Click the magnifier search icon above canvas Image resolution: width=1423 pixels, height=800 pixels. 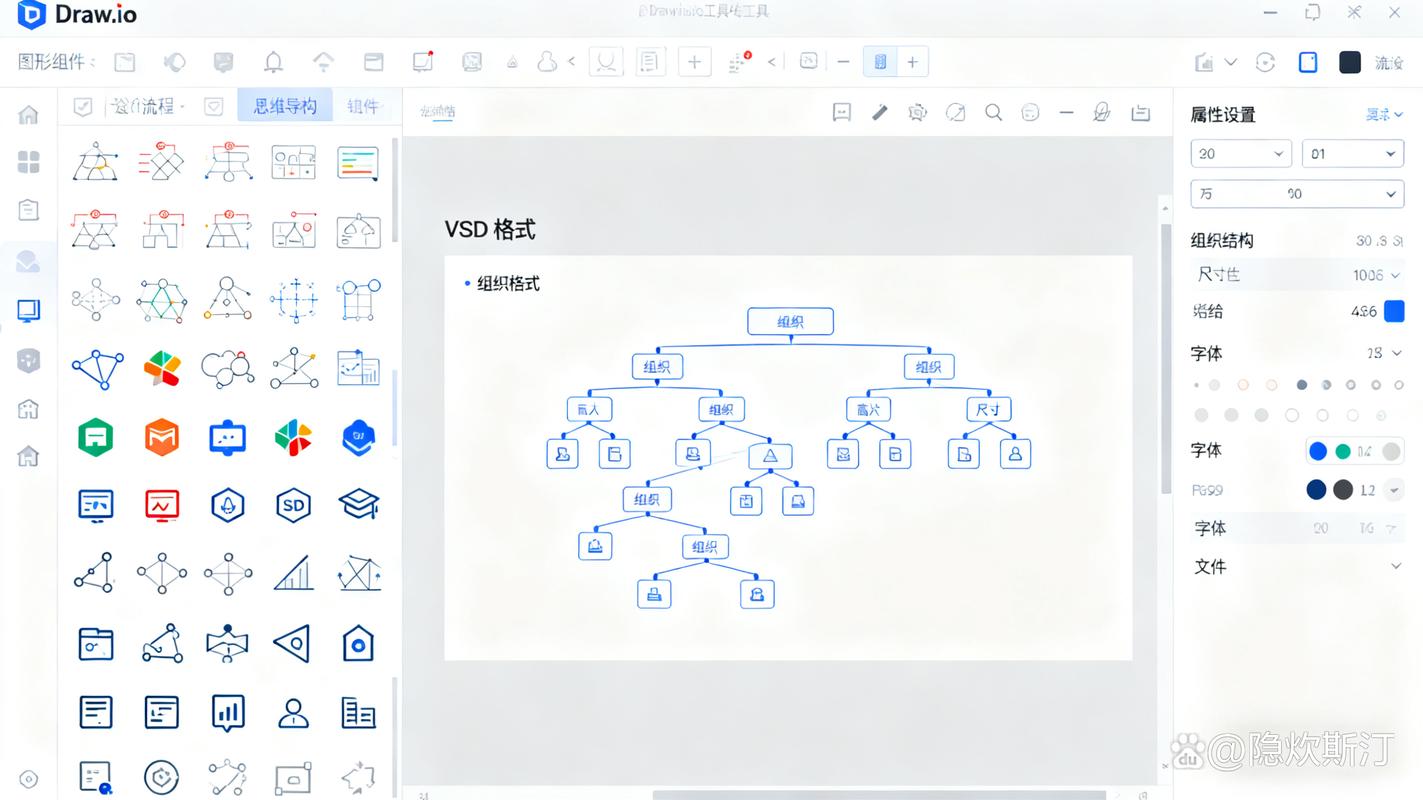[993, 112]
